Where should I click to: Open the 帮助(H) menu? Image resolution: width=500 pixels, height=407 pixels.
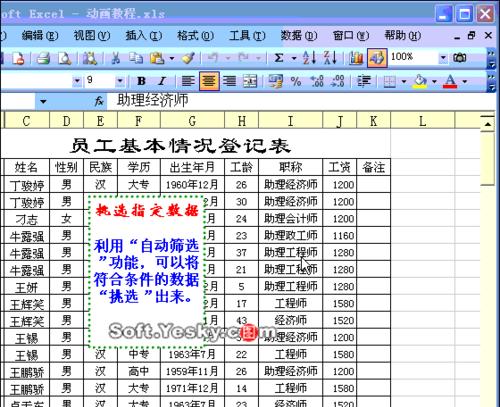403,35
